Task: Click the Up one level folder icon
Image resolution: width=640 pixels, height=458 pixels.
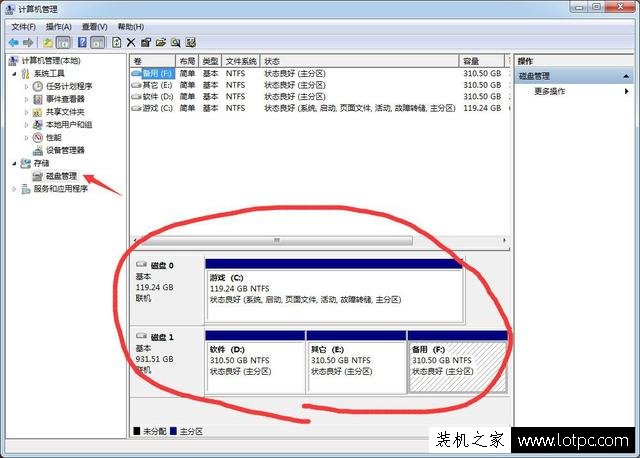Action: pyautogui.click(x=48, y=42)
